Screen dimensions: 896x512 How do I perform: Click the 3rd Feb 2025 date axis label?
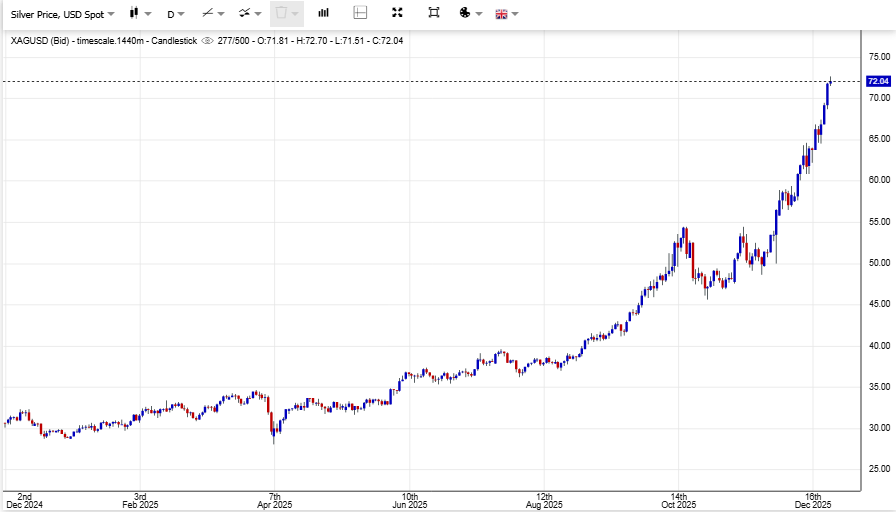(x=140, y=501)
